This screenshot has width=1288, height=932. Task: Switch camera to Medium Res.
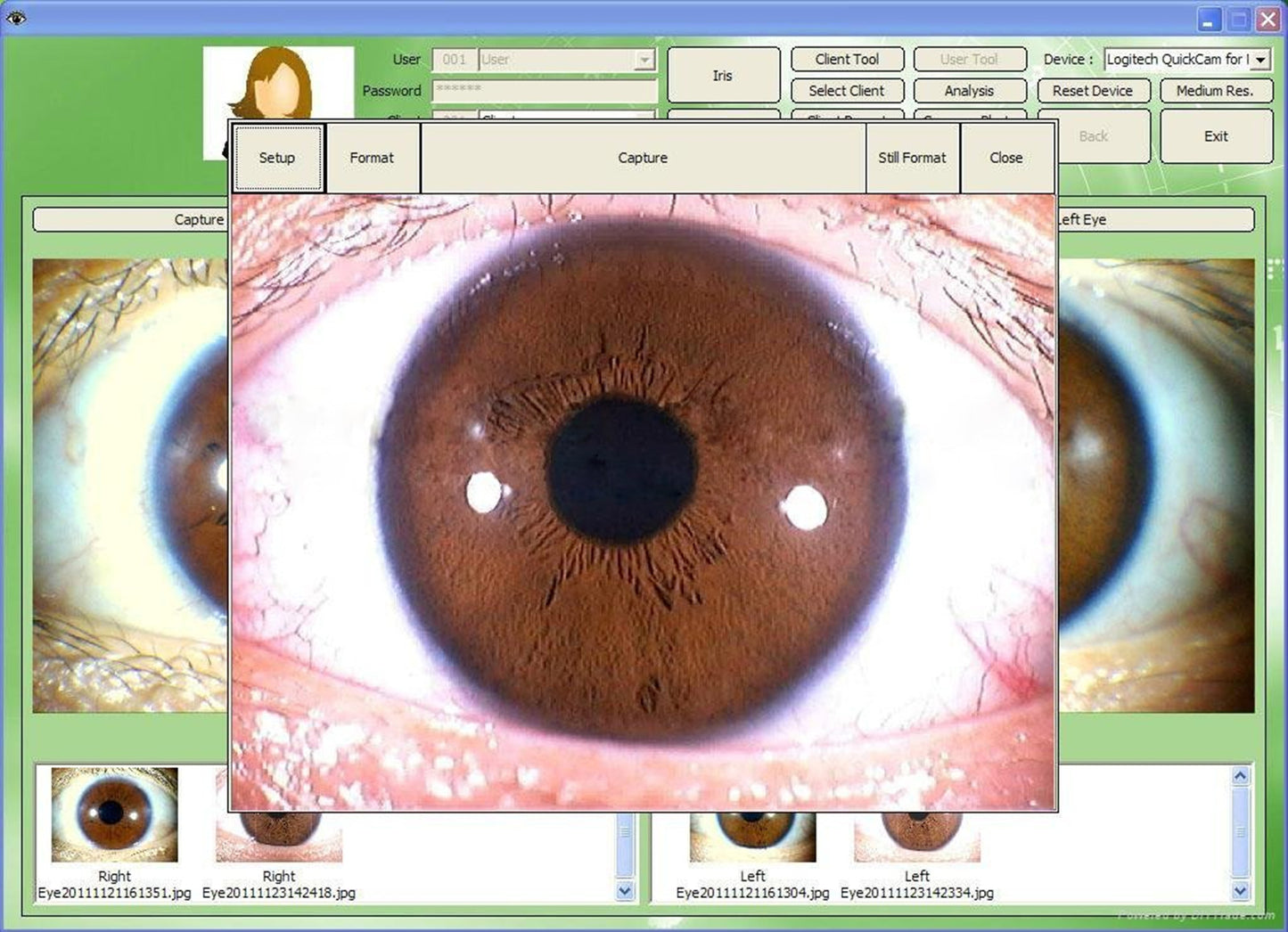click(x=1215, y=90)
